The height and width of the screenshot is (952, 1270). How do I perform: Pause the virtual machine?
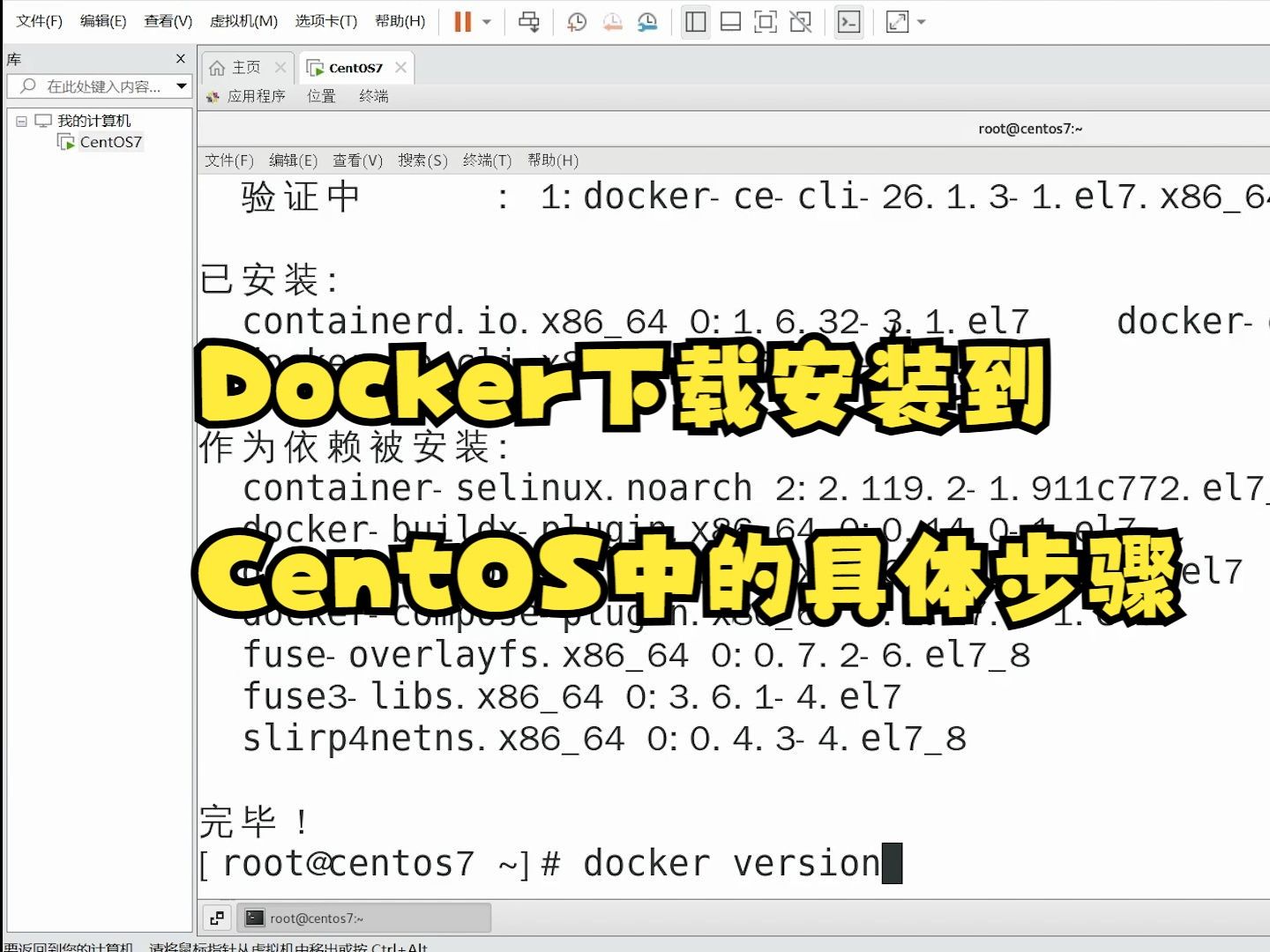click(x=462, y=22)
